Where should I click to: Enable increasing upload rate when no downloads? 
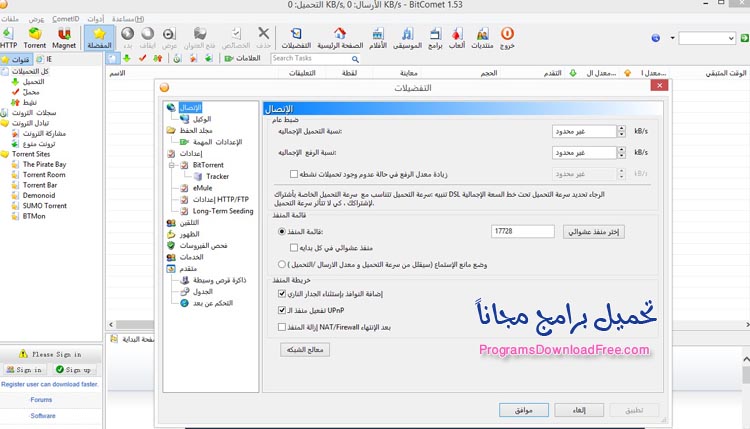(294, 174)
